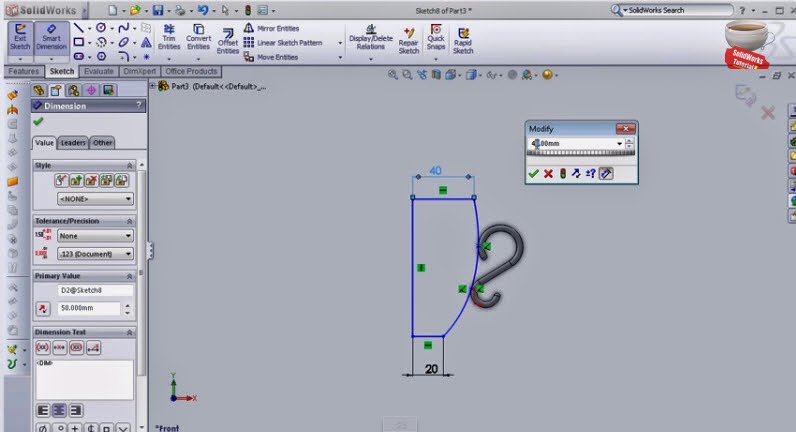Switch to the DimXpert tab
This screenshot has height=432, width=796.
140,72
